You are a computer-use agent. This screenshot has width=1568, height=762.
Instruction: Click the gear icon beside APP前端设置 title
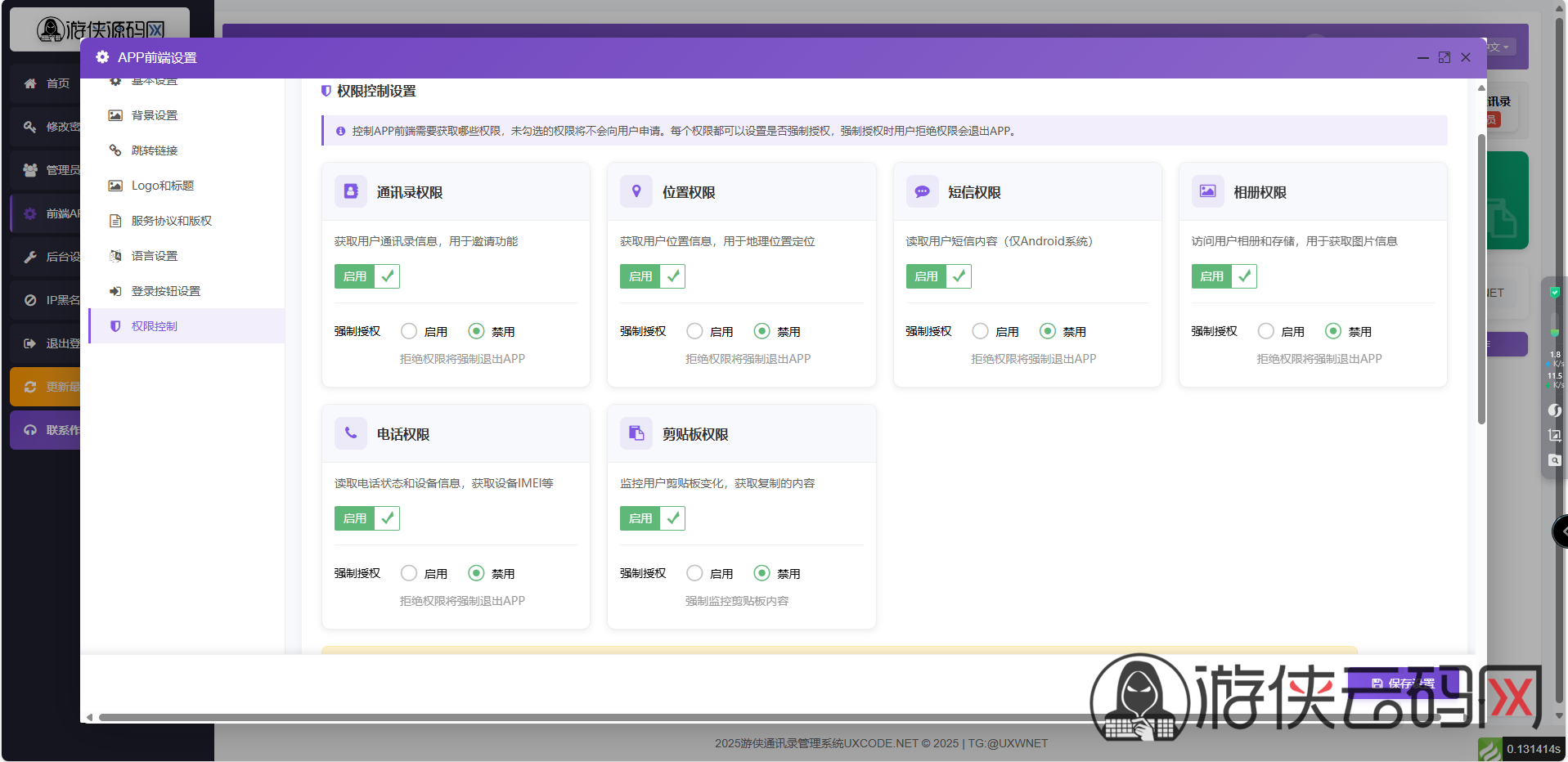click(102, 57)
